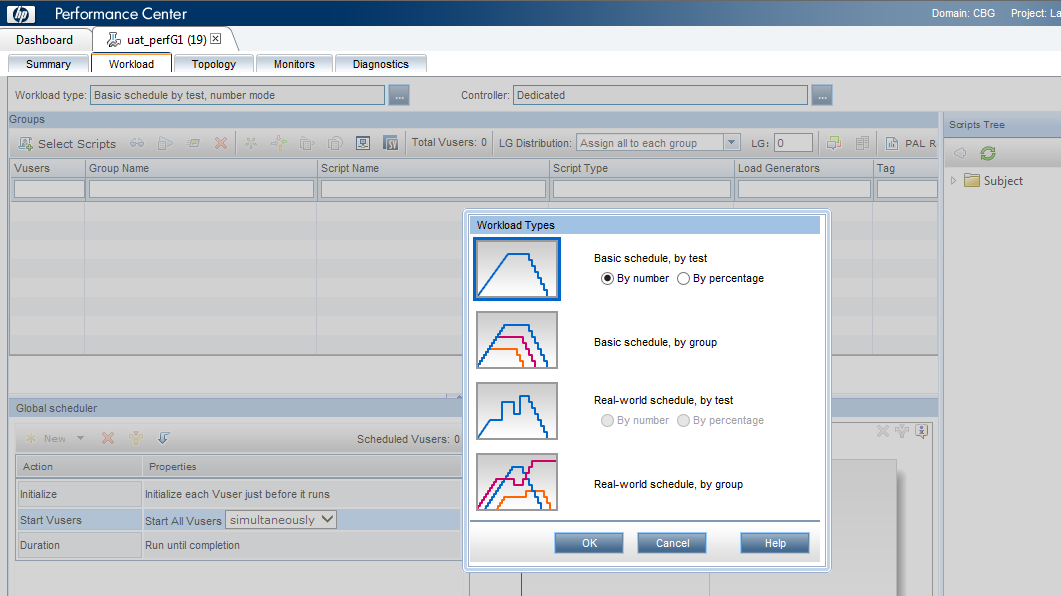Click the Subject folder icon
This screenshot has width=1061, height=596.
coord(972,181)
